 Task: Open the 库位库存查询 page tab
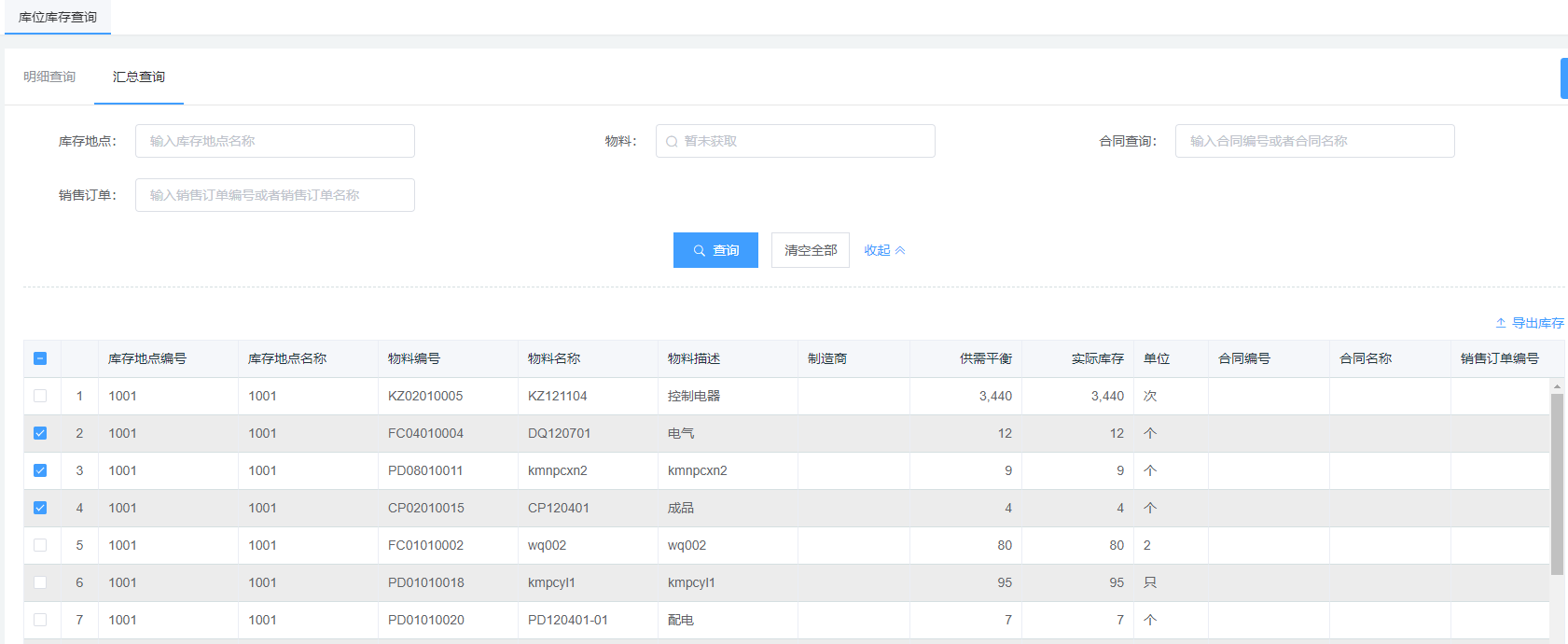tap(58, 17)
